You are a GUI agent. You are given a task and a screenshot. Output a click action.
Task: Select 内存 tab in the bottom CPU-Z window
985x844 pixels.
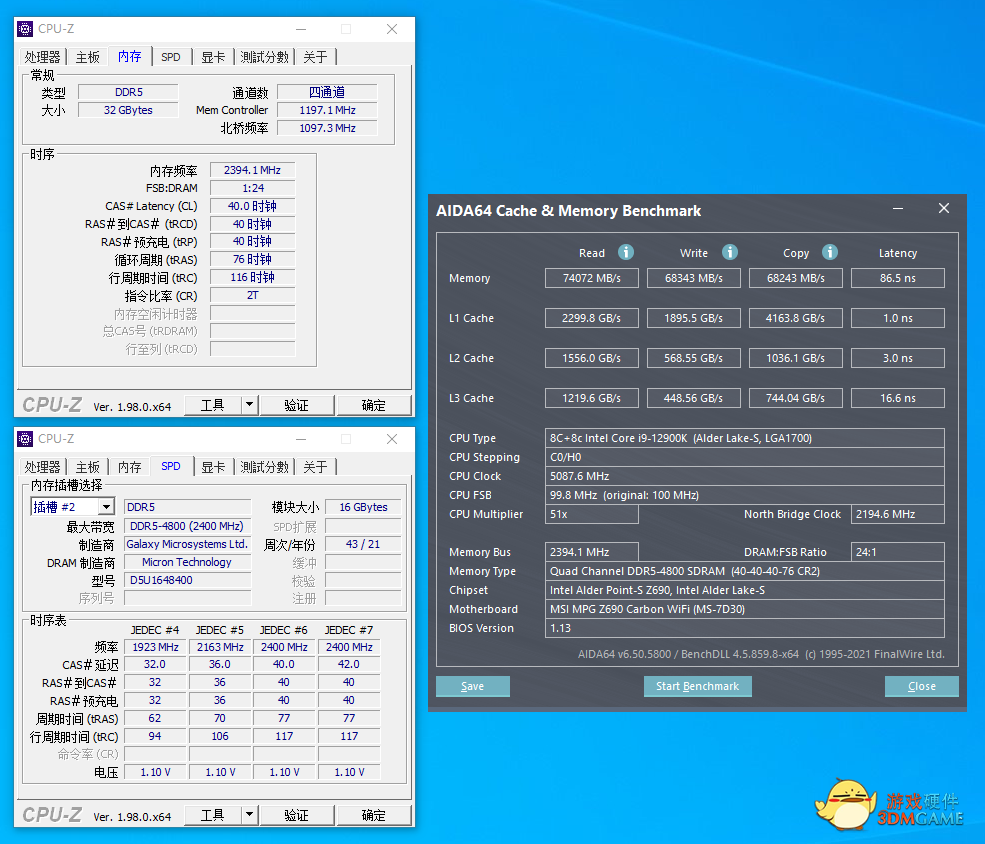129,467
